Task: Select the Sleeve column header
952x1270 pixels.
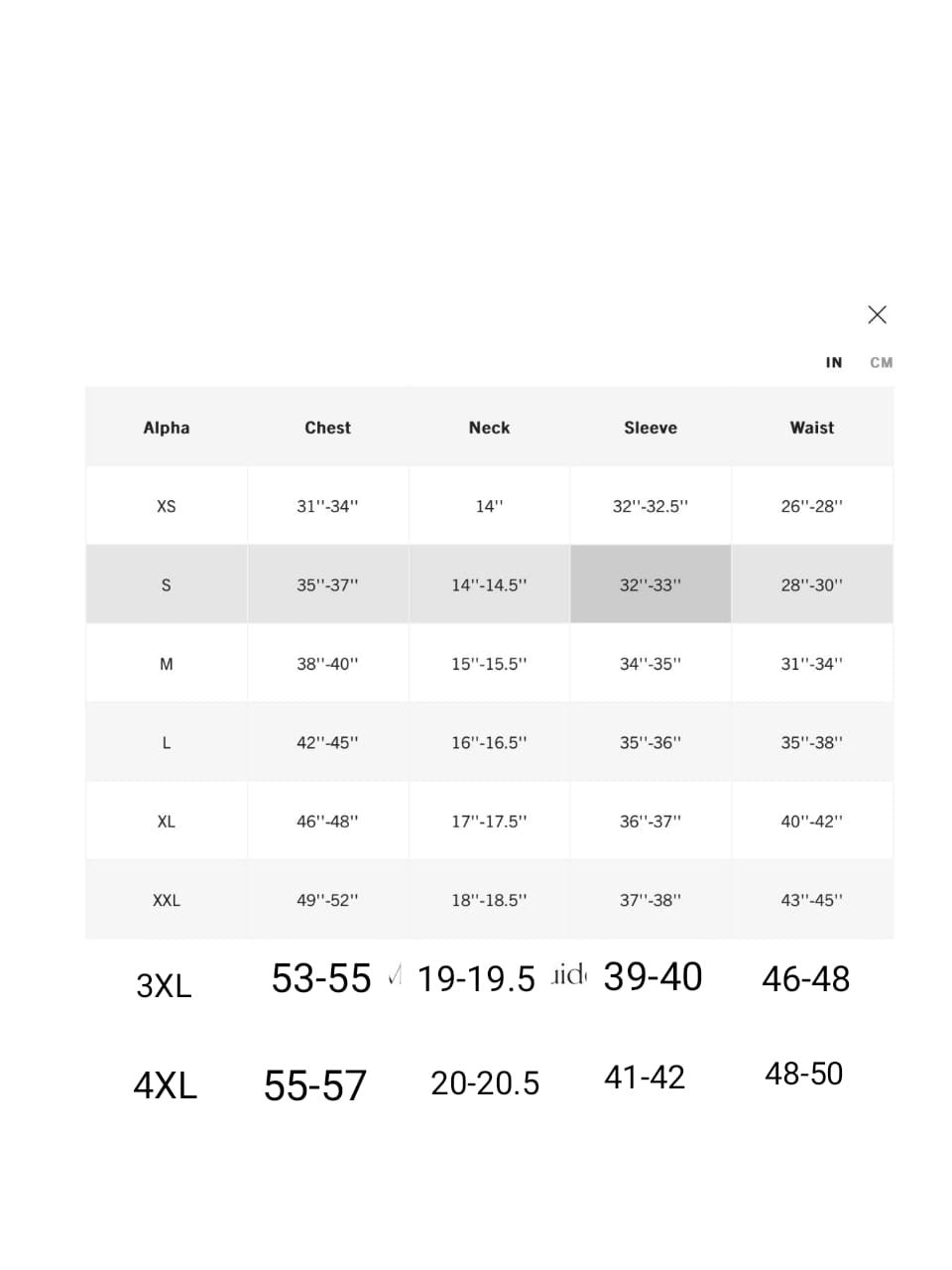Action: pos(651,428)
